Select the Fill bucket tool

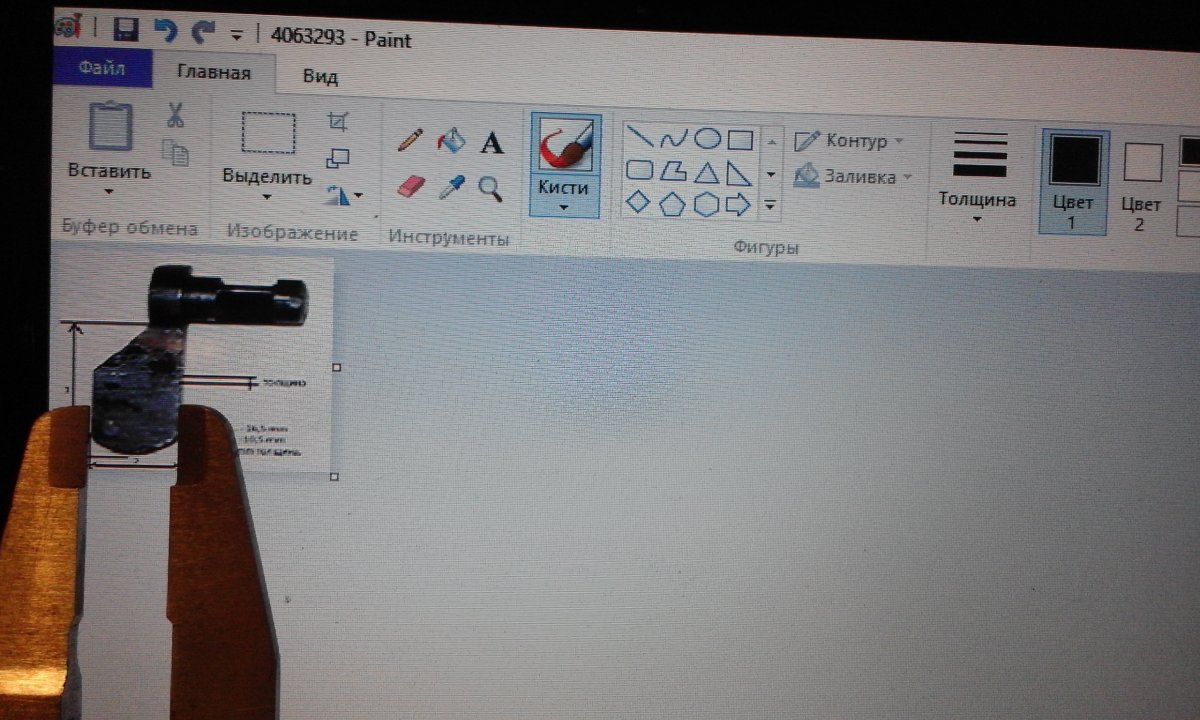click(x=452, y=139)
